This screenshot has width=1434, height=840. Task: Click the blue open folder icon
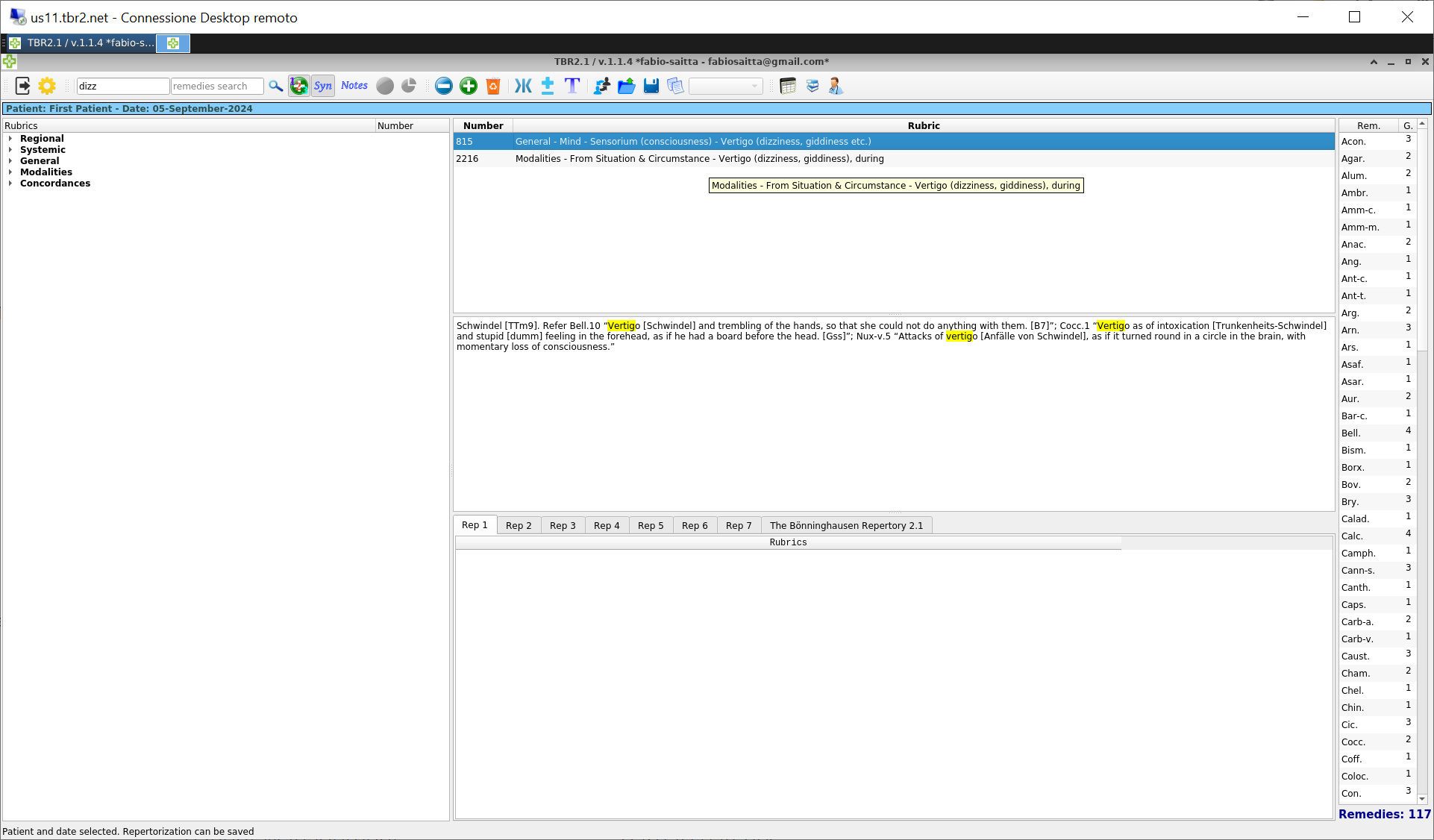[627, 86]
